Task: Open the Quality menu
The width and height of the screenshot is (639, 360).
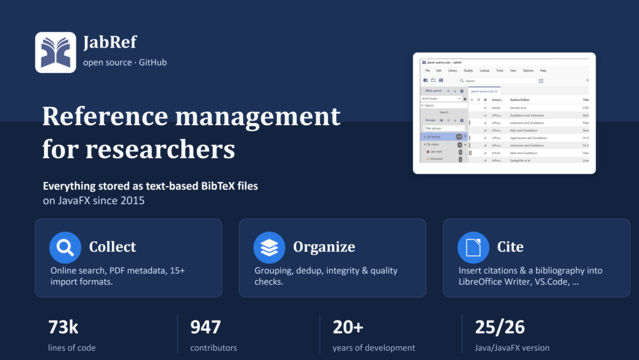Action: [468, 71]
